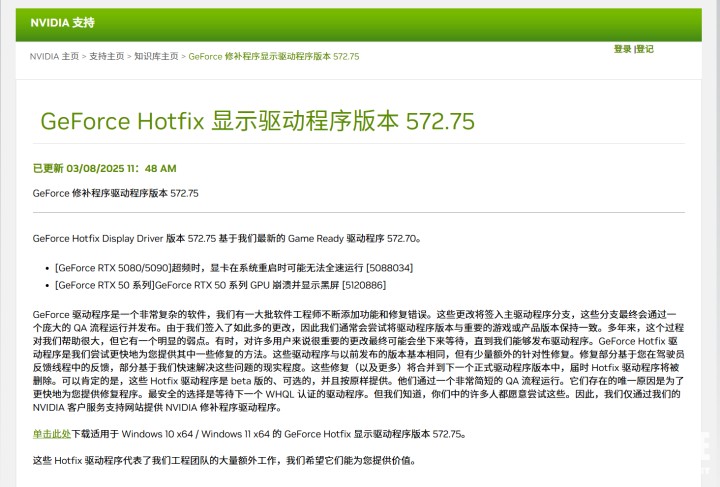Click the NVIDIA 支持 header title
This screenshot has height=487, width=720.
62,22
